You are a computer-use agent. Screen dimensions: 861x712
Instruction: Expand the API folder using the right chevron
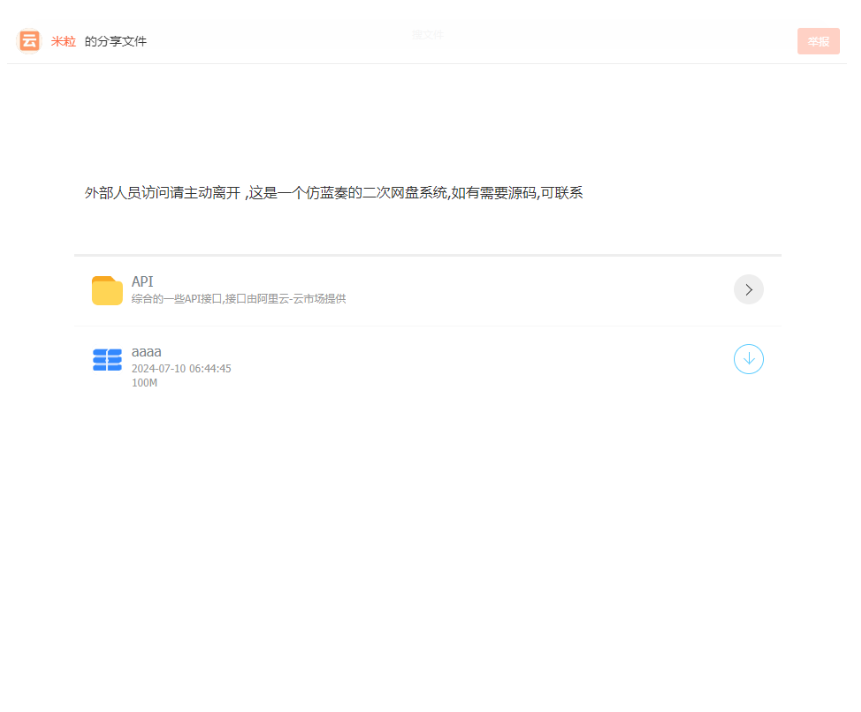(x=748, y=289)
